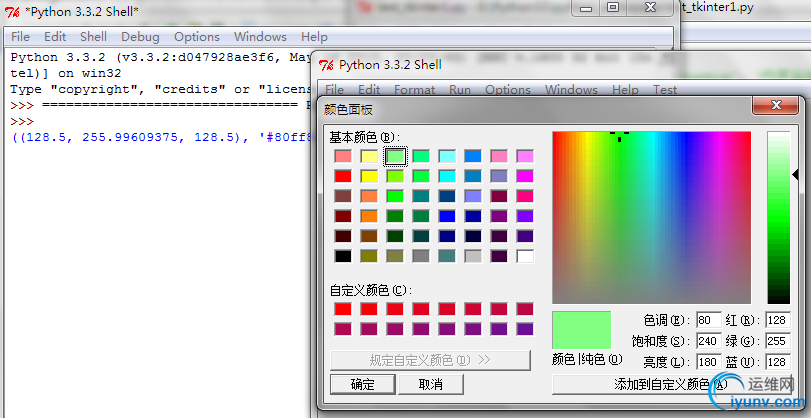The image size is (811, 418).
Task: Open the Debug menu
Action: pos(140,37)
